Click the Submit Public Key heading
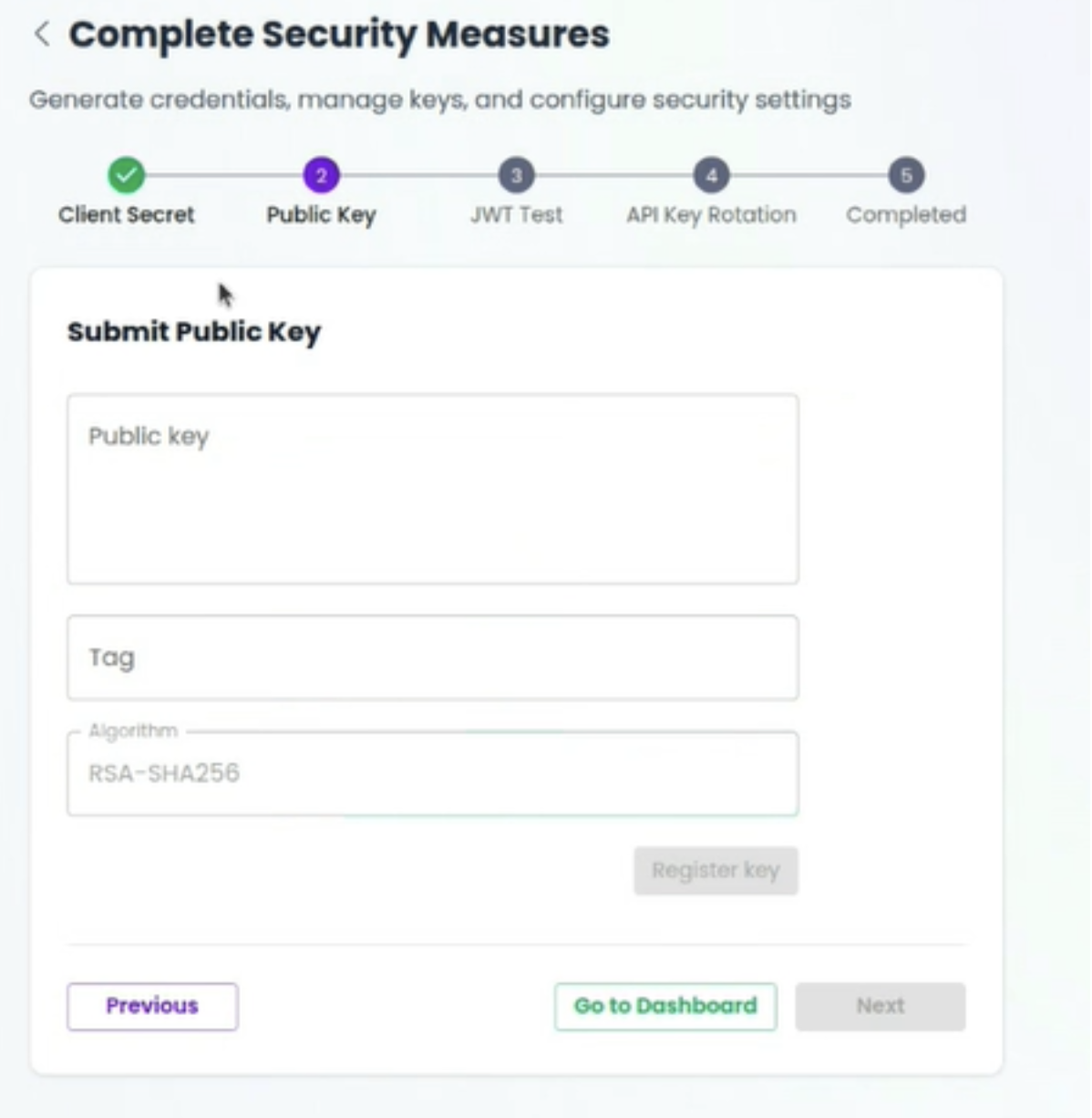The image size is (1092, 1118). click(194, 332)
